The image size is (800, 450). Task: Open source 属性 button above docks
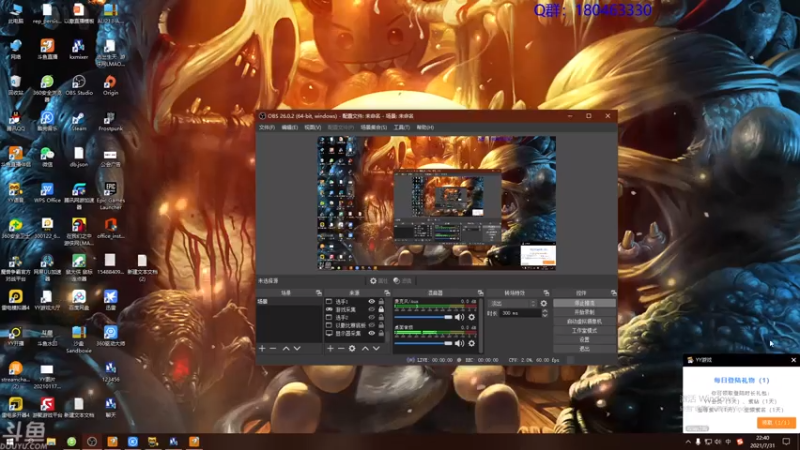(379, 281)
